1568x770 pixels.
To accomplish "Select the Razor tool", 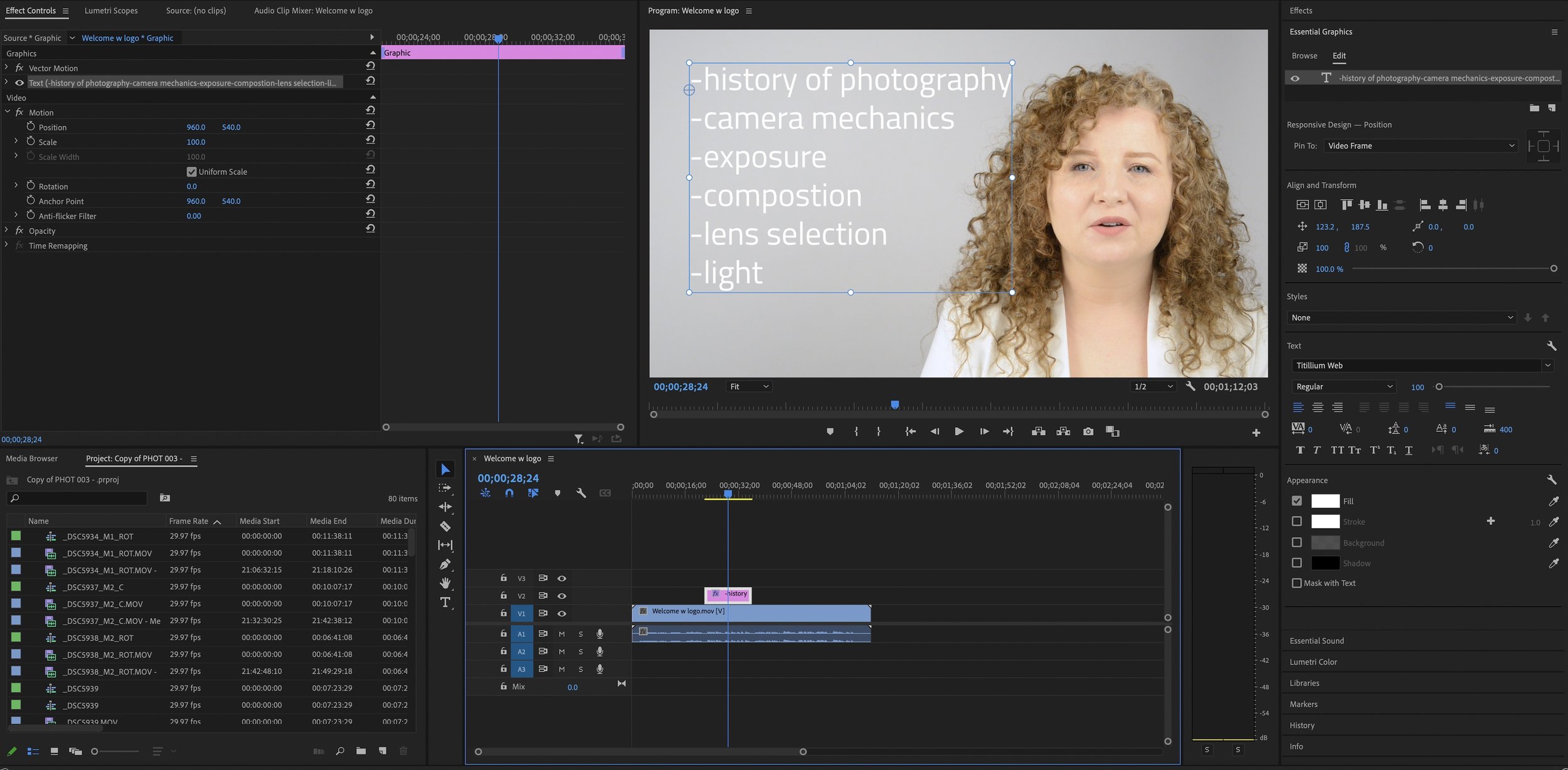I will pos(445,526).
